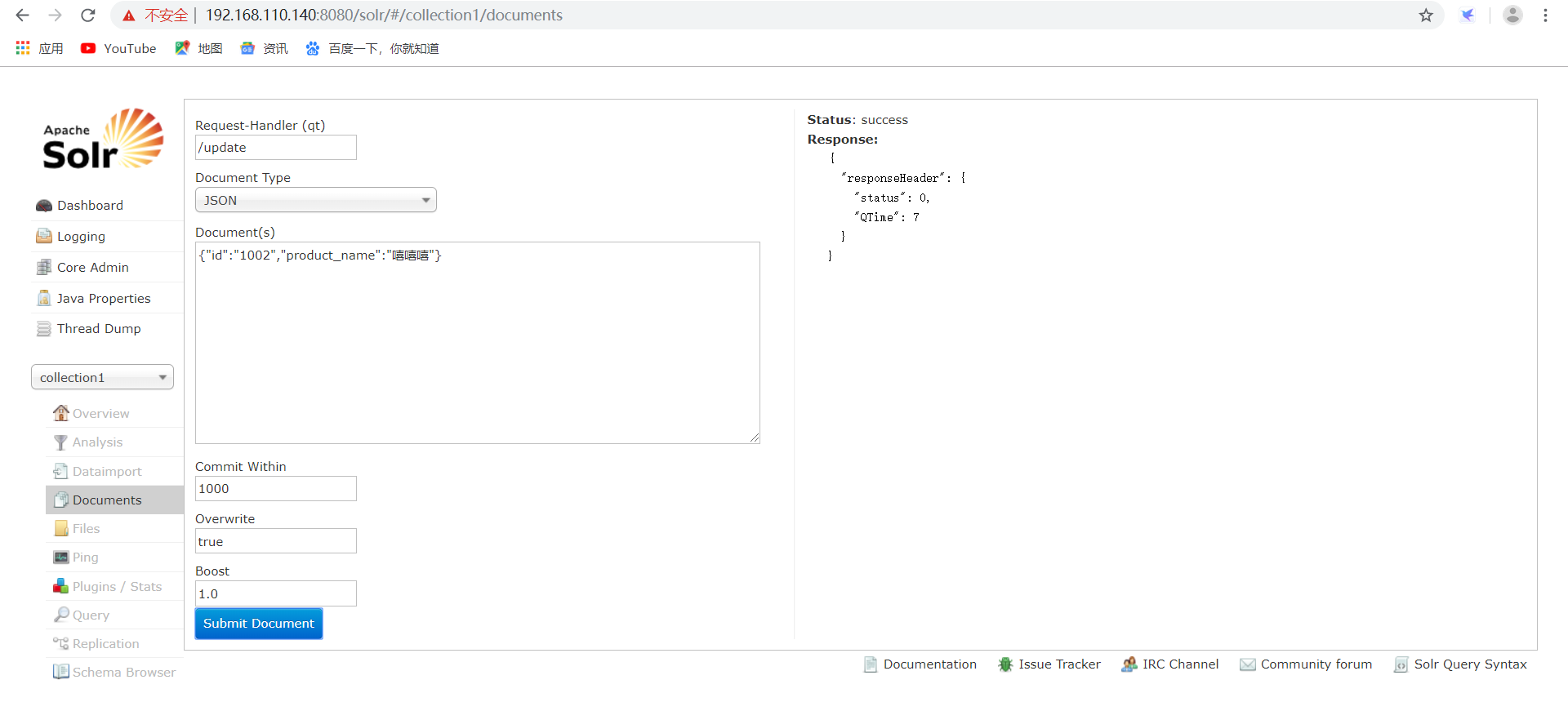Open the 应用 apps shortcut
The width and height of the screenshot is (1568, 702).
pyautogui.click(x=39, y=49)
